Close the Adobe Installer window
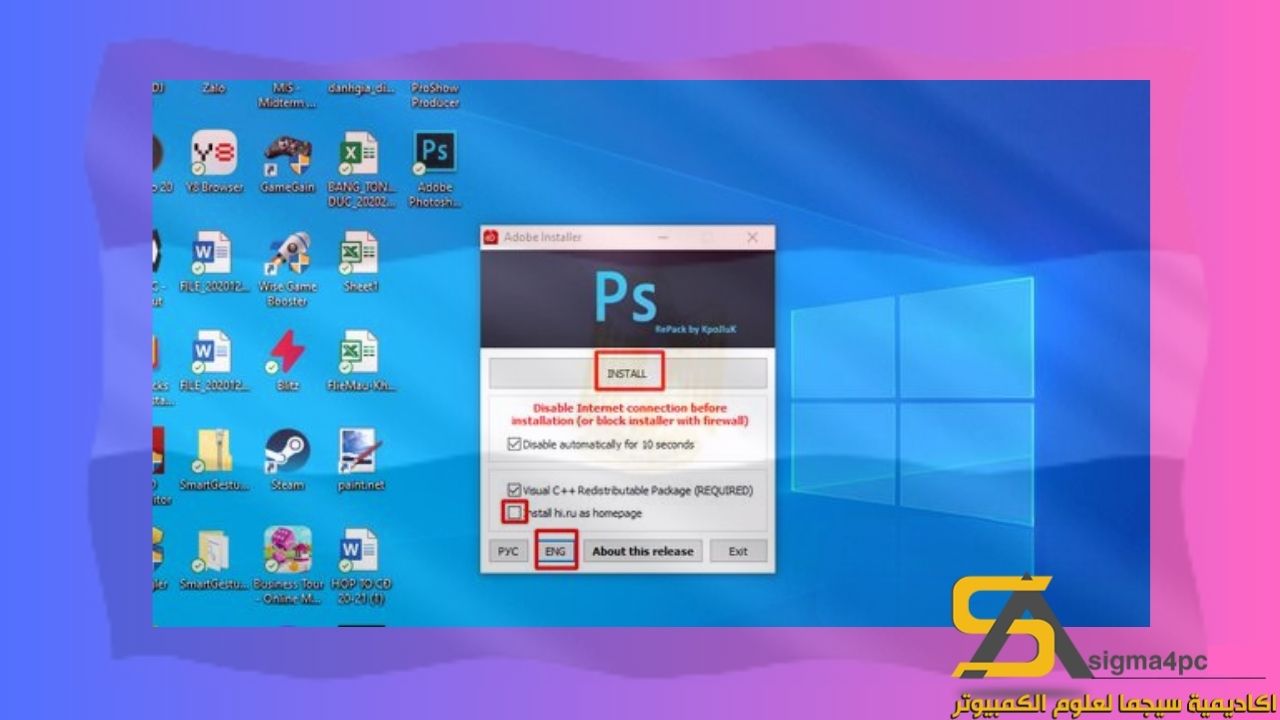 pos(752,238)
